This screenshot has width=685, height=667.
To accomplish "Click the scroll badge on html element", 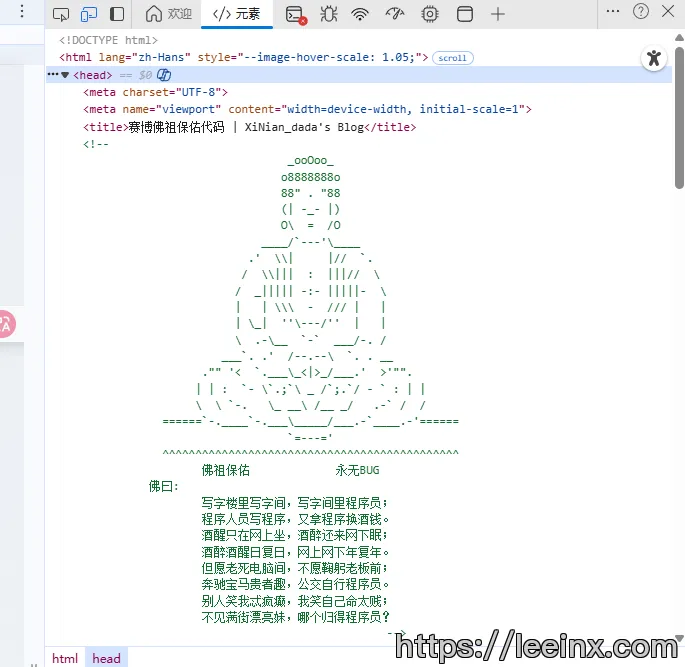I will point(452,58).
